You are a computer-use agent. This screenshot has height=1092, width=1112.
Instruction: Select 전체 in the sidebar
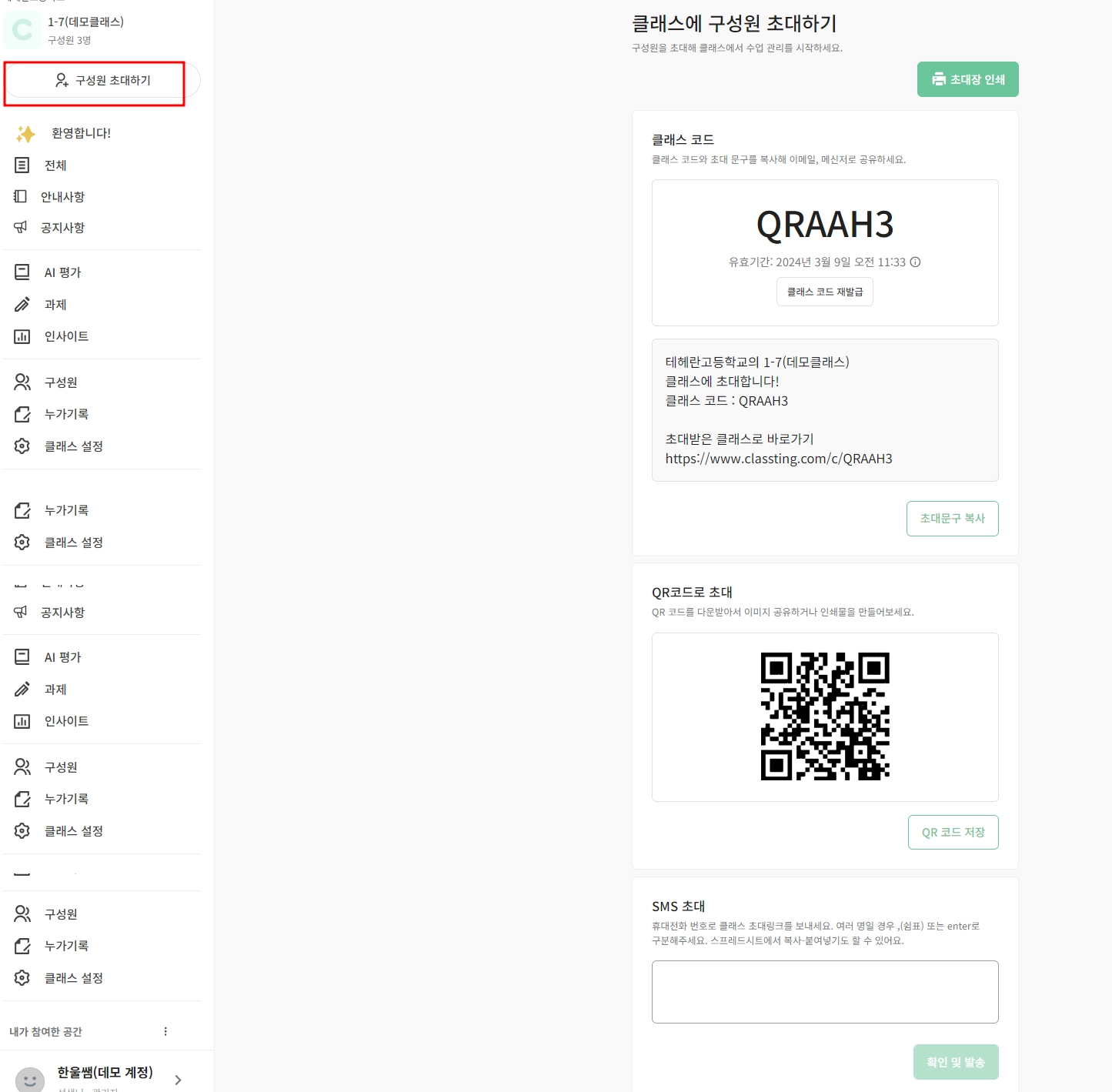[x=55, y=165]
